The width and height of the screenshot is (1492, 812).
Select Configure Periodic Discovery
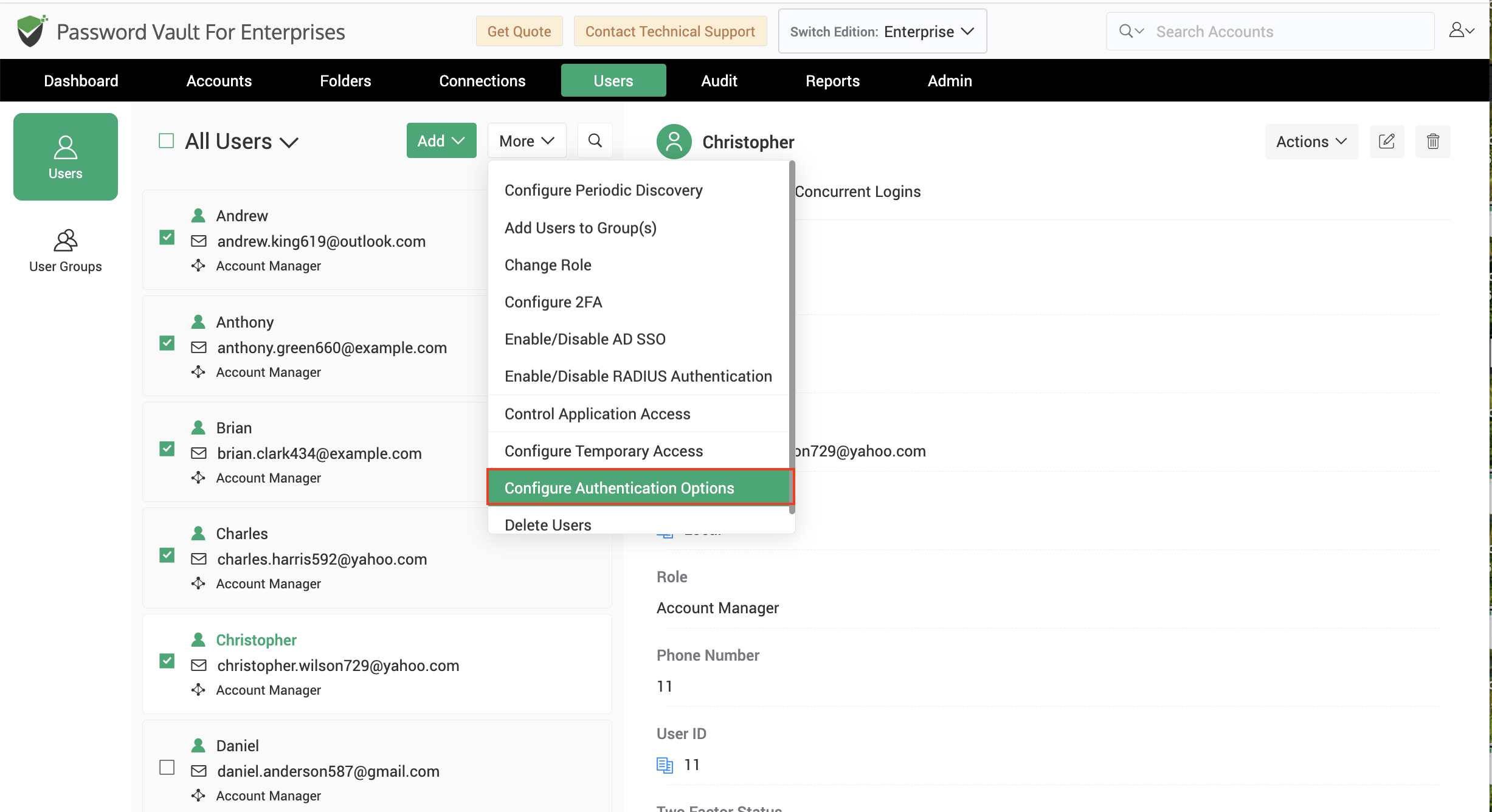pyautogui.click(x=638, y=190)
